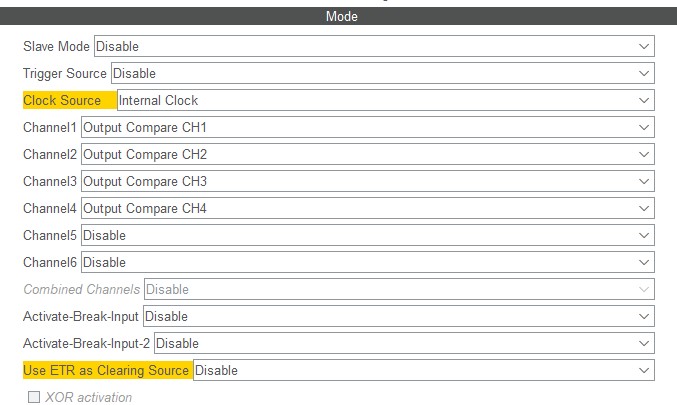The height and width of the screenshot is (405, 677).
Task: Click the Combined Channels dropdown
Action: 399,289
